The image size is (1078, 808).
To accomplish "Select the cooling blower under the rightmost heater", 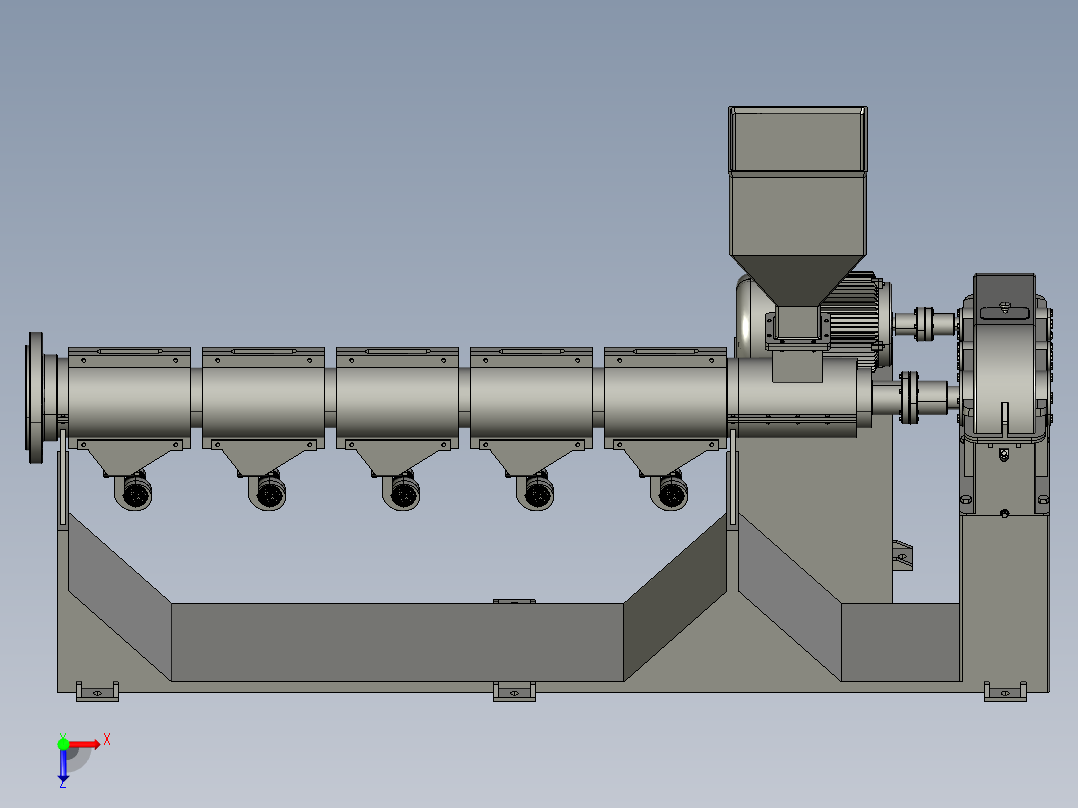I will [x=670, y=492].
